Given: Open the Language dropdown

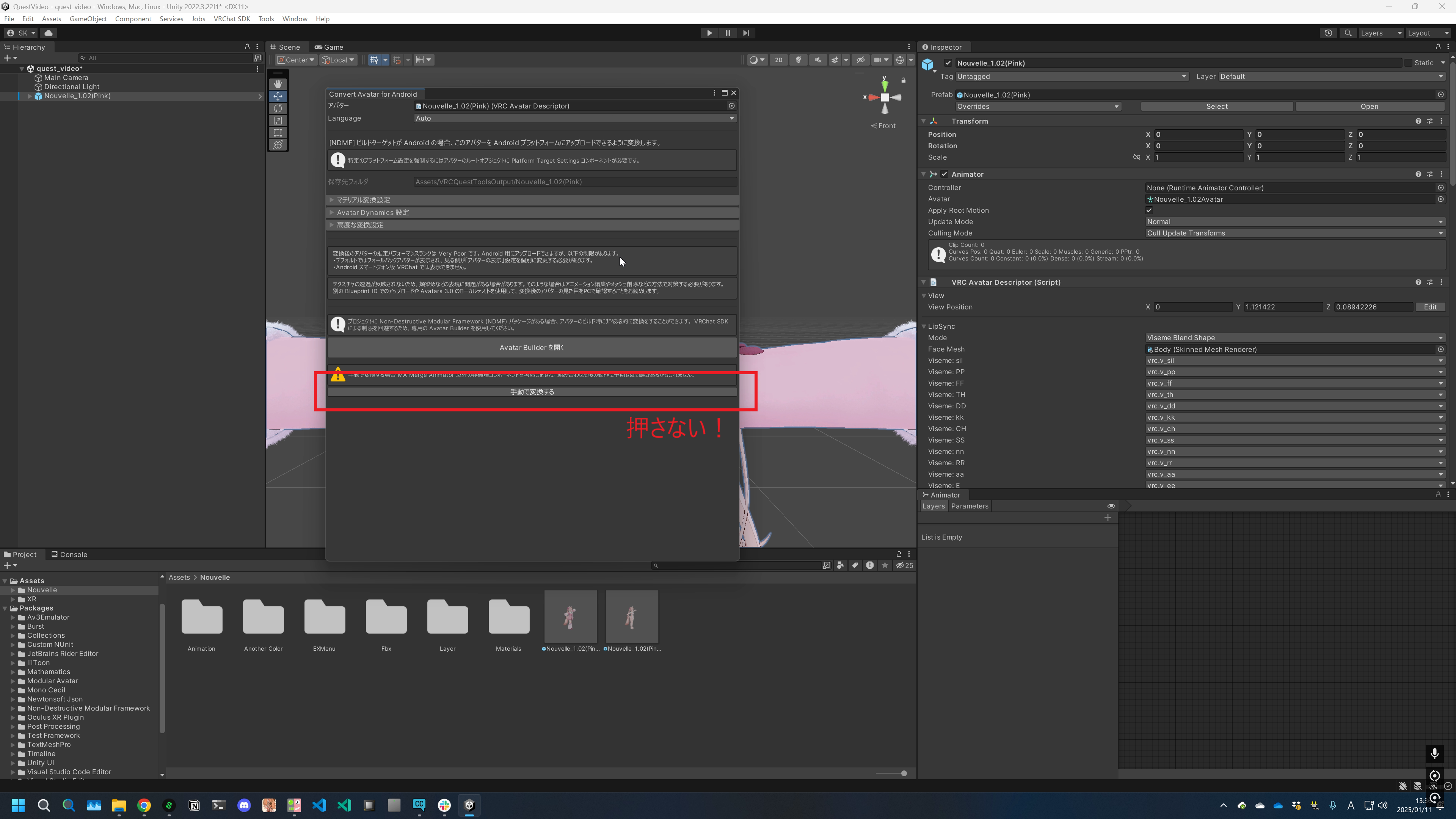Looking at the screenshot, I should pyautogui.click(x=574, y=118).
